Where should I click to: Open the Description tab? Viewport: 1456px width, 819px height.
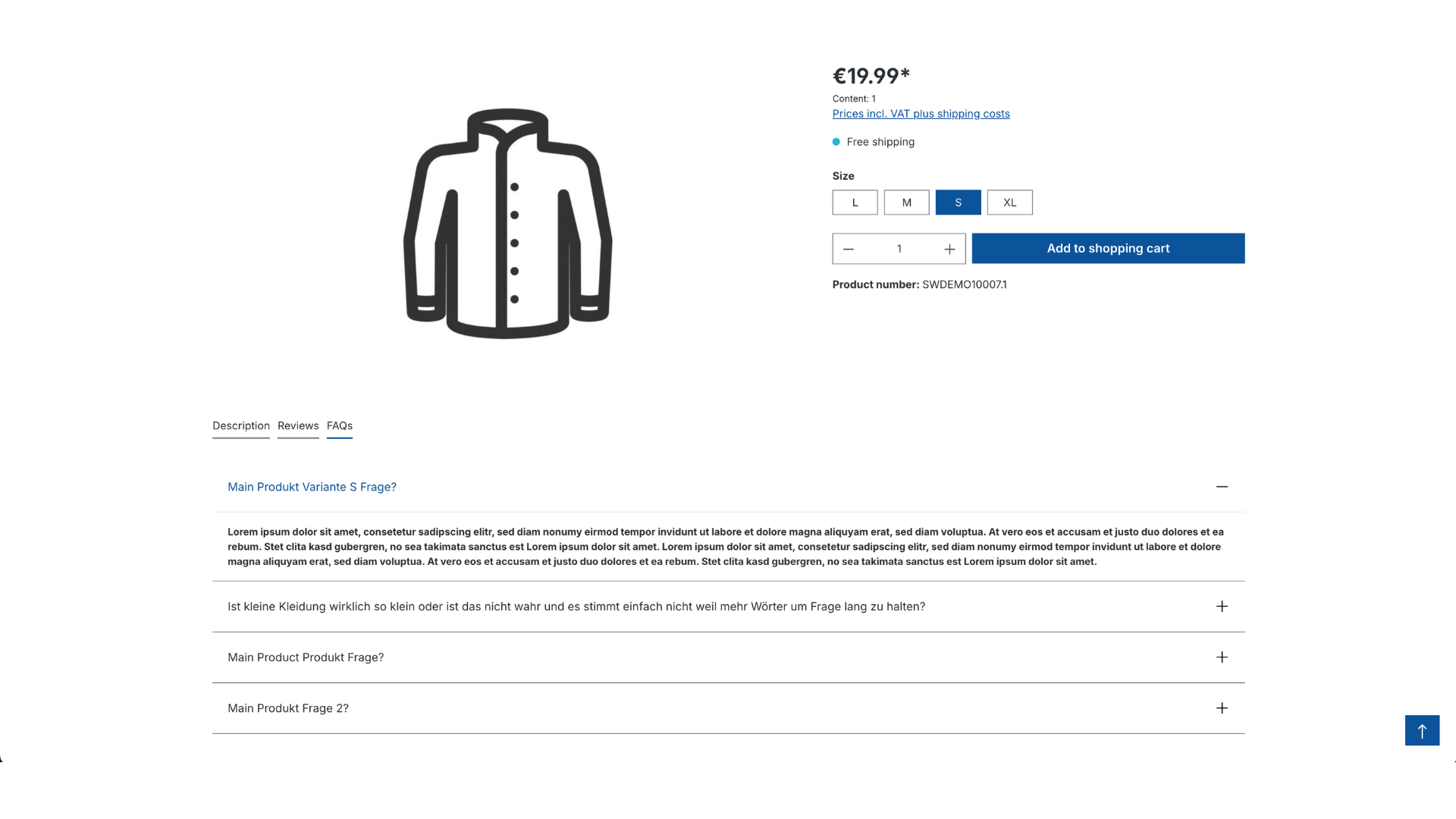241,425
